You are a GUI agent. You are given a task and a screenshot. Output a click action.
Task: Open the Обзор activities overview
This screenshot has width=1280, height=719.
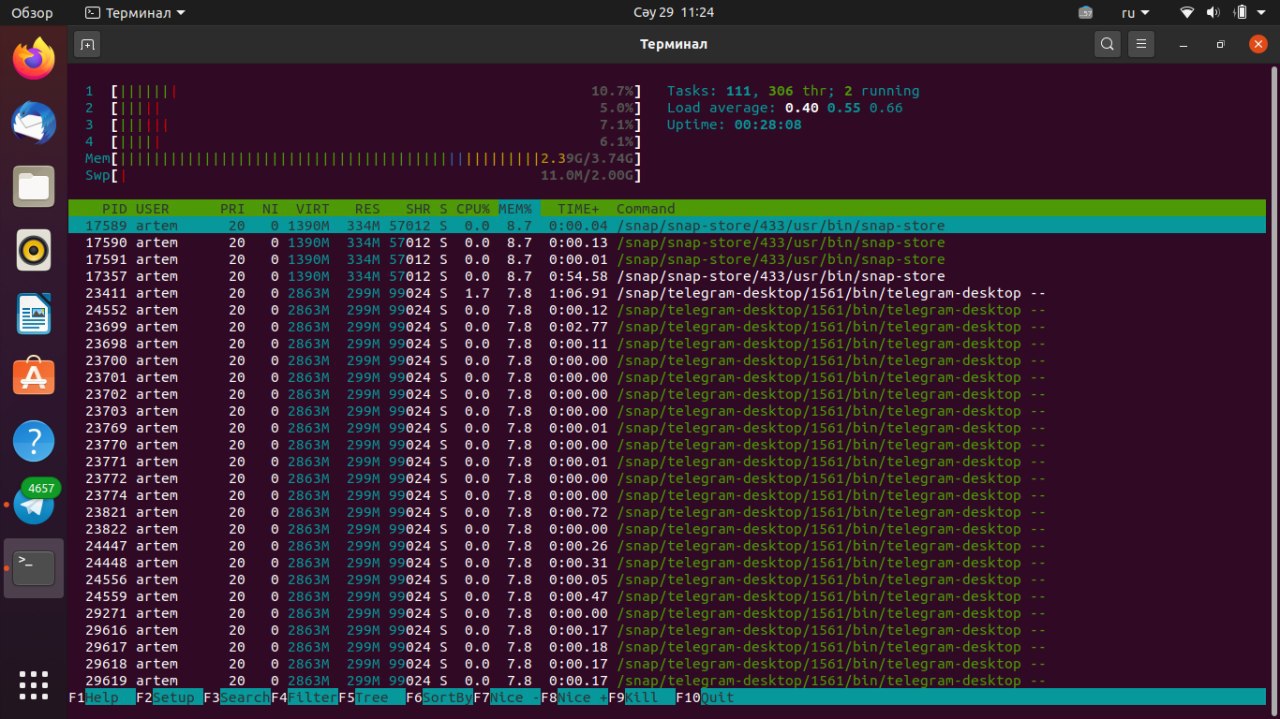coord(32,13)
